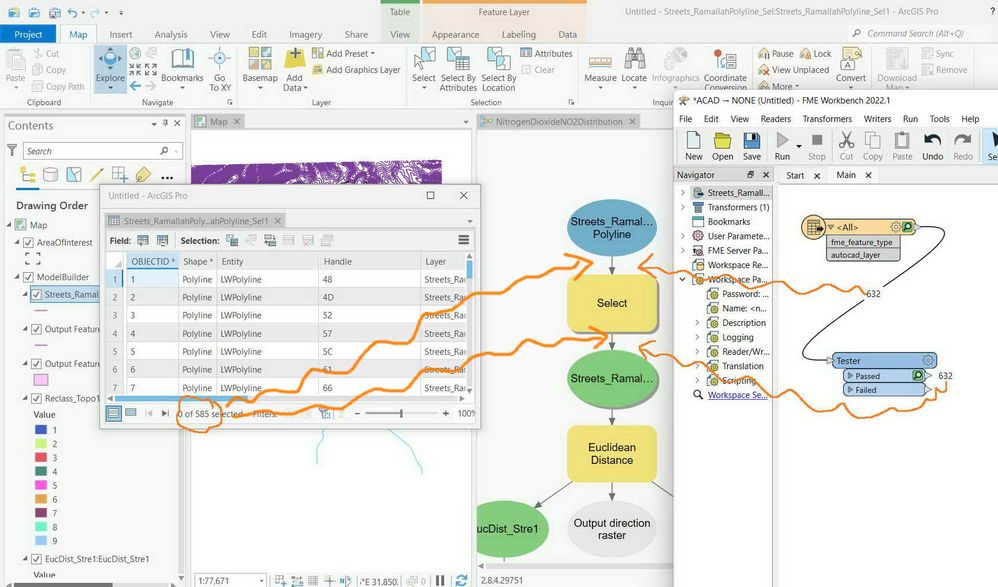Click the Attributes button in Selection group
This screenshot has height=587, width=998.
pos(546,53)
